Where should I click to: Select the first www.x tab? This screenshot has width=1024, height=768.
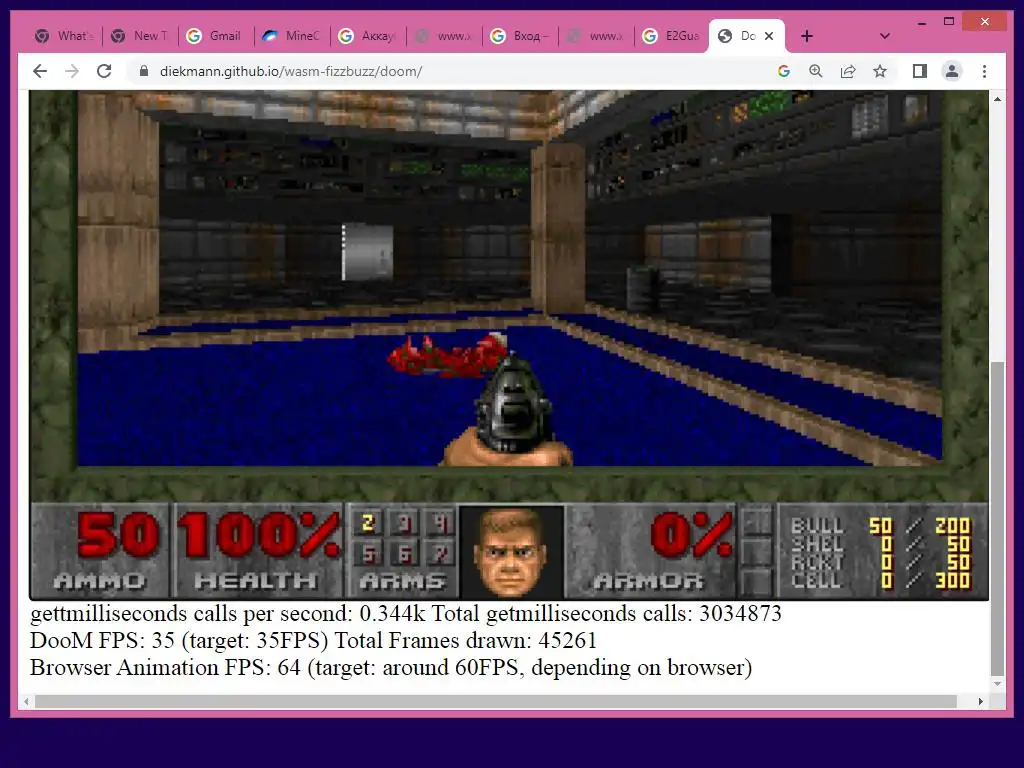click(x=443, y=36)
